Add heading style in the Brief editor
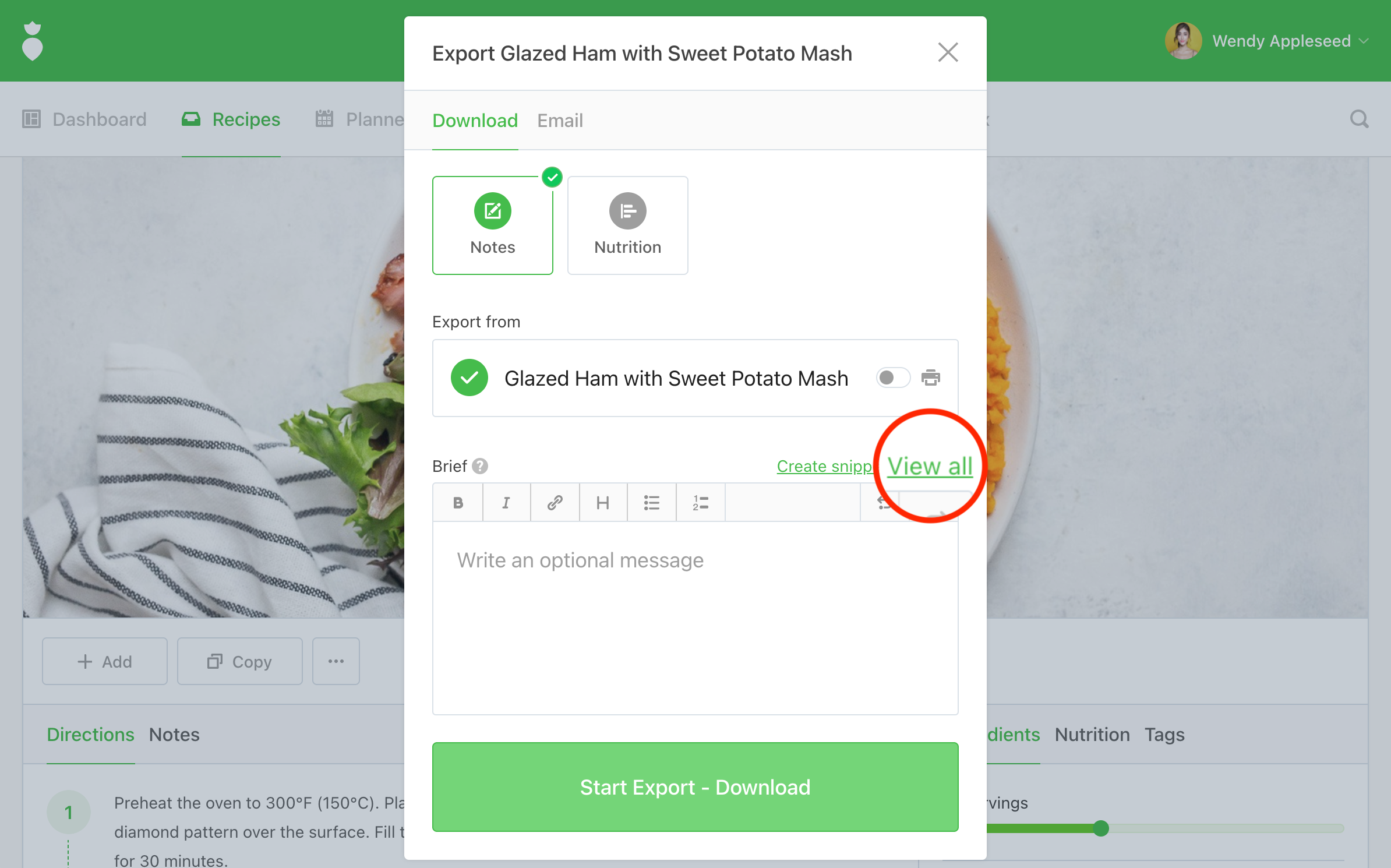Viewport: 1391px width, 868px height. pyautogui.click(x=603, y=502)
